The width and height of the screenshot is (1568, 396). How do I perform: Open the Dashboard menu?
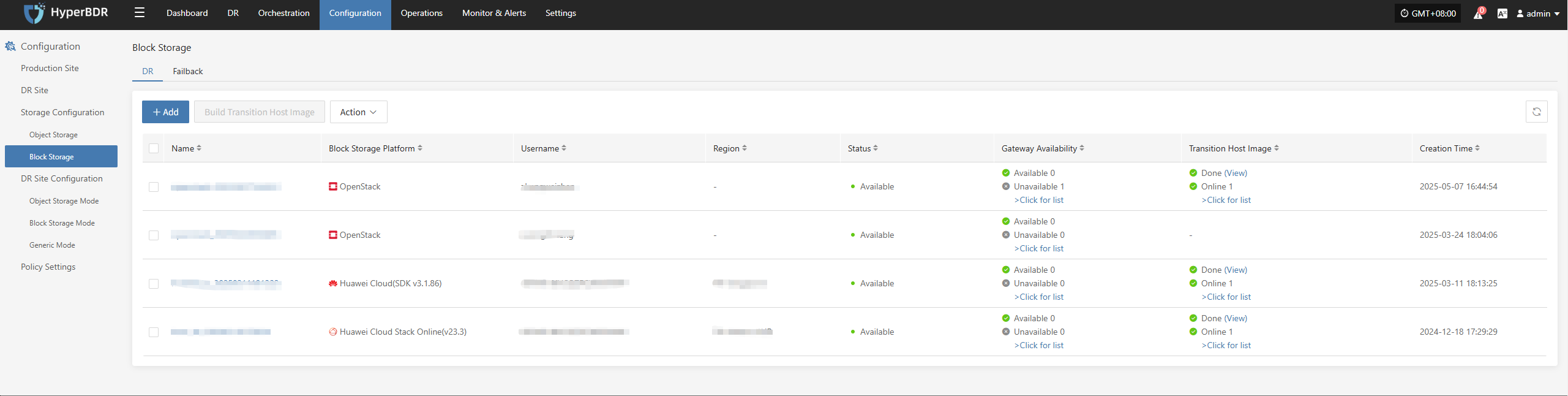pos(187,13)
